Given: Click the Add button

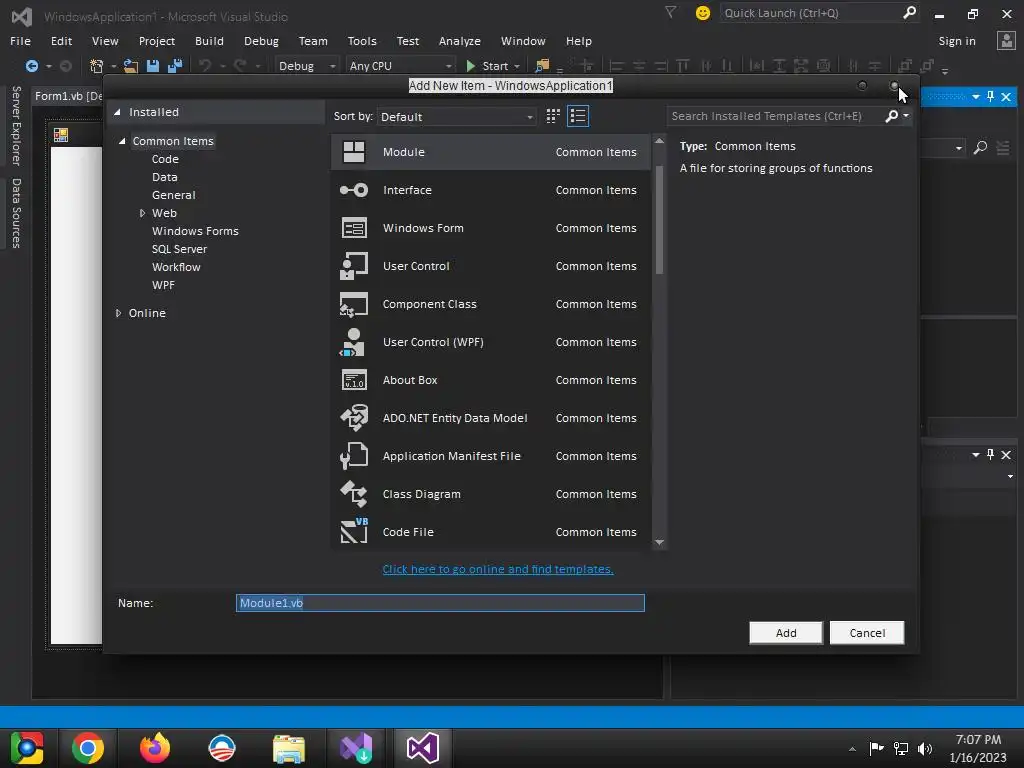Looking at the screenshot, I should [786, 633].
